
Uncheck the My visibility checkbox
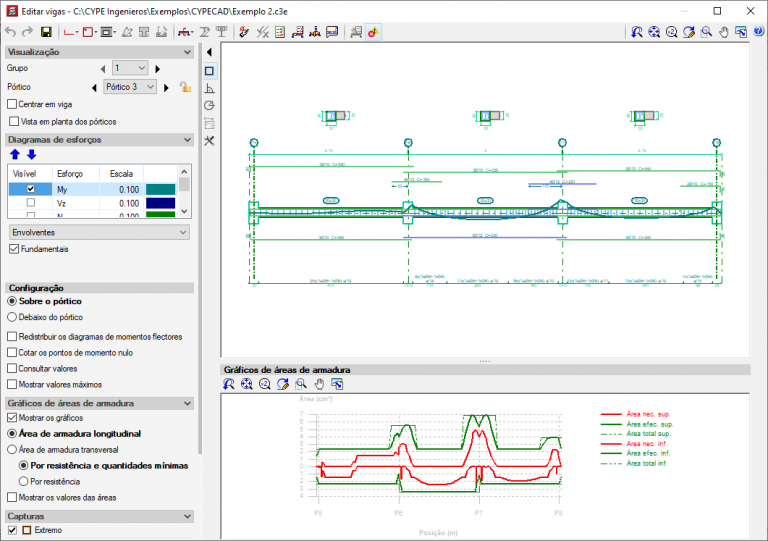pyautogui.click(x=31, y=188)
